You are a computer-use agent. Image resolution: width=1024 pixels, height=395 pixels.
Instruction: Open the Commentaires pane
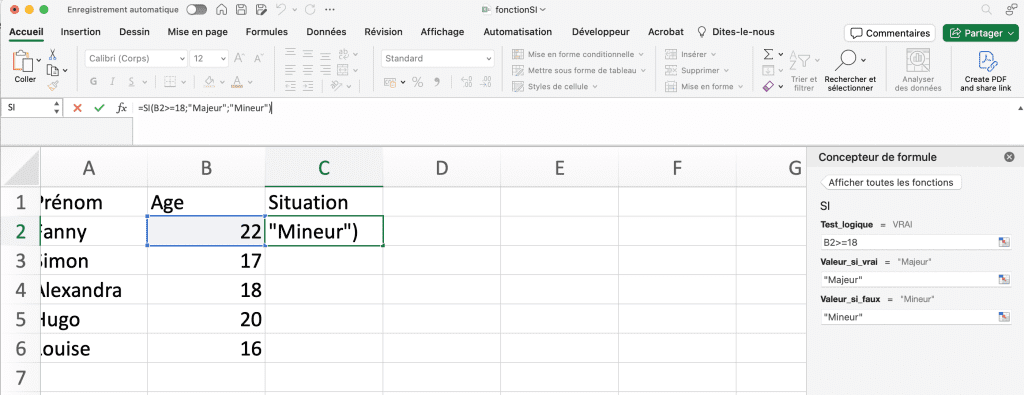[889, 33]
